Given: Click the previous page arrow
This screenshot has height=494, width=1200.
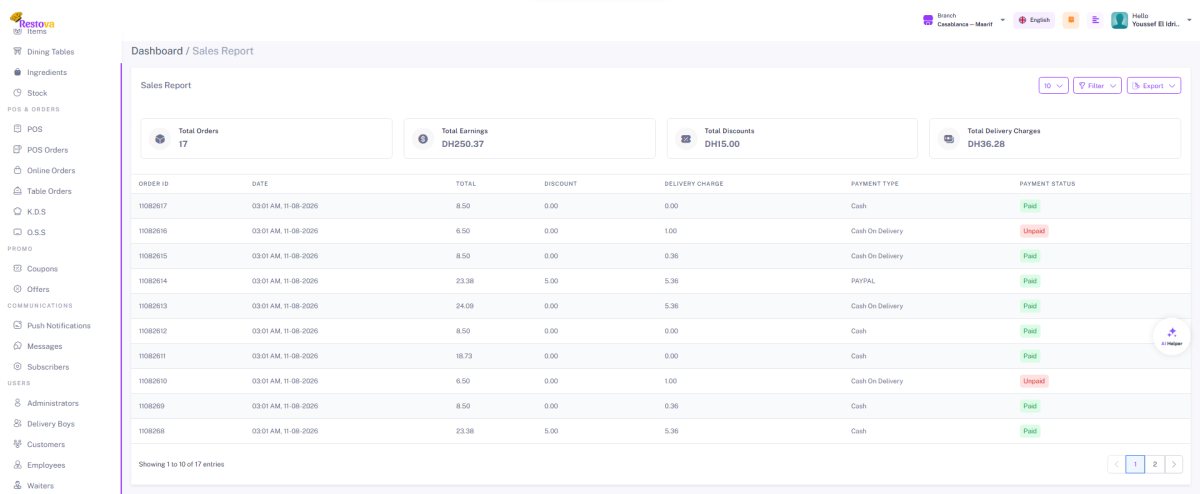Looking at the screenshot, I should pyautogui.click(x=1117, y=464).
